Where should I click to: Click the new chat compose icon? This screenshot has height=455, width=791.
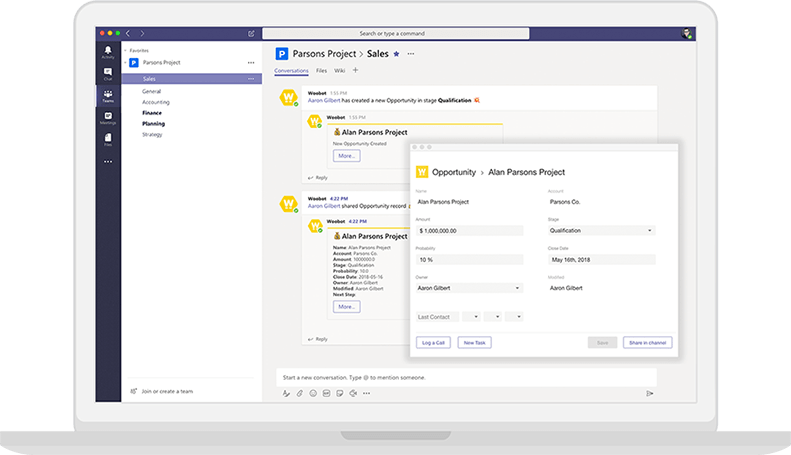coord(251,34)
